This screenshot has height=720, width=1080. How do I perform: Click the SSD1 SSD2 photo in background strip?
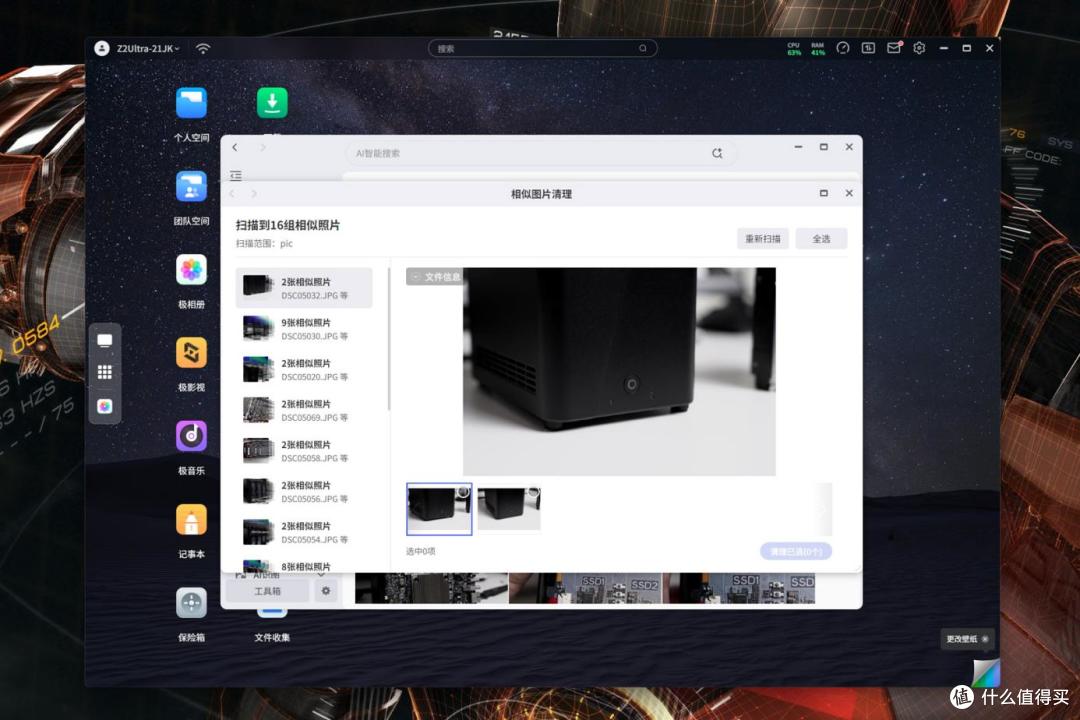tap(585, 588)
